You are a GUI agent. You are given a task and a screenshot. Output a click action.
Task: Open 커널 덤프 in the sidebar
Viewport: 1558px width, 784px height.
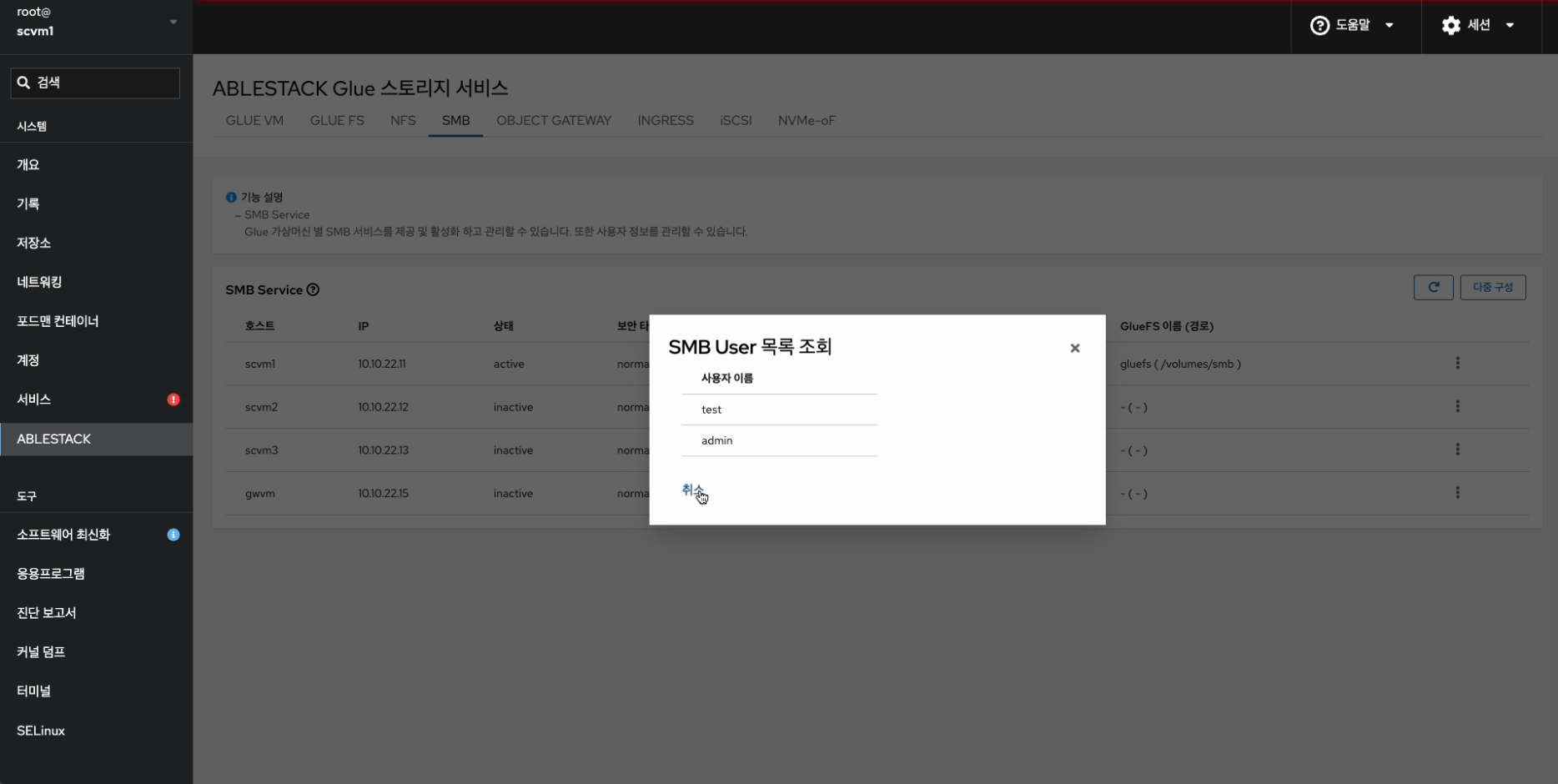click(97, 652)
